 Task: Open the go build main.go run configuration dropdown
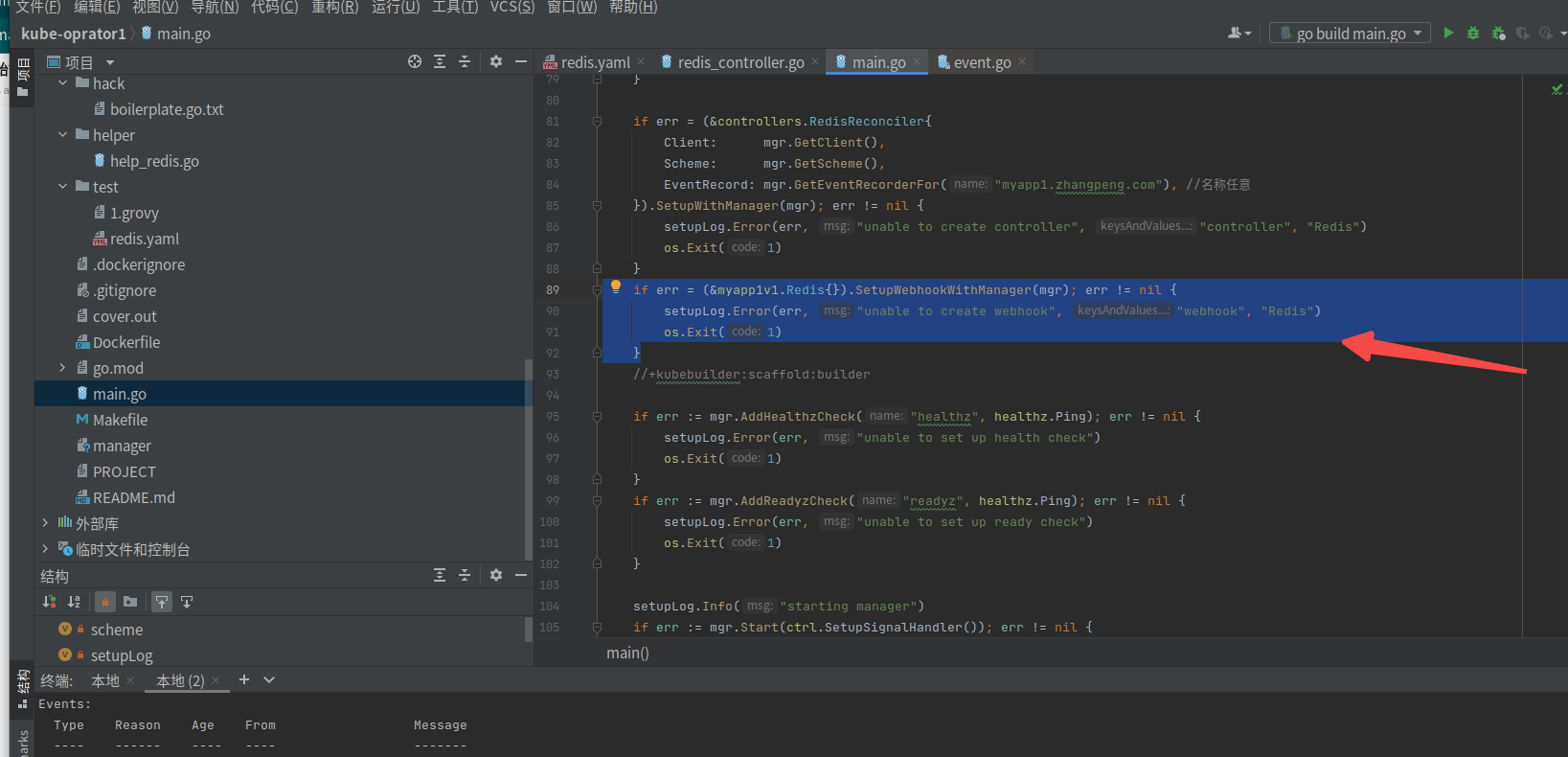1350,33
